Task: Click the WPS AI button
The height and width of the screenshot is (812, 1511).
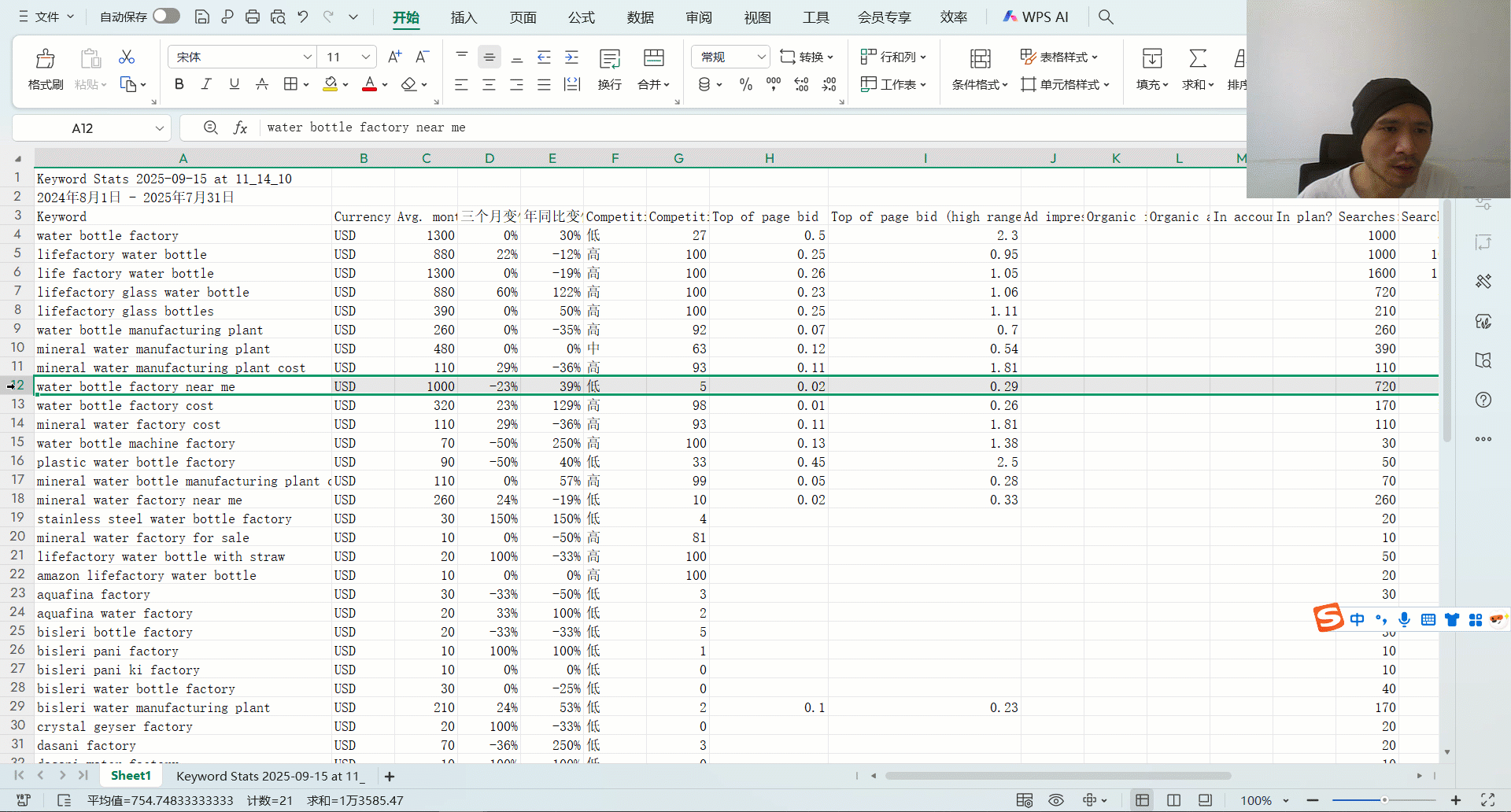Action: pos(1036,17)
